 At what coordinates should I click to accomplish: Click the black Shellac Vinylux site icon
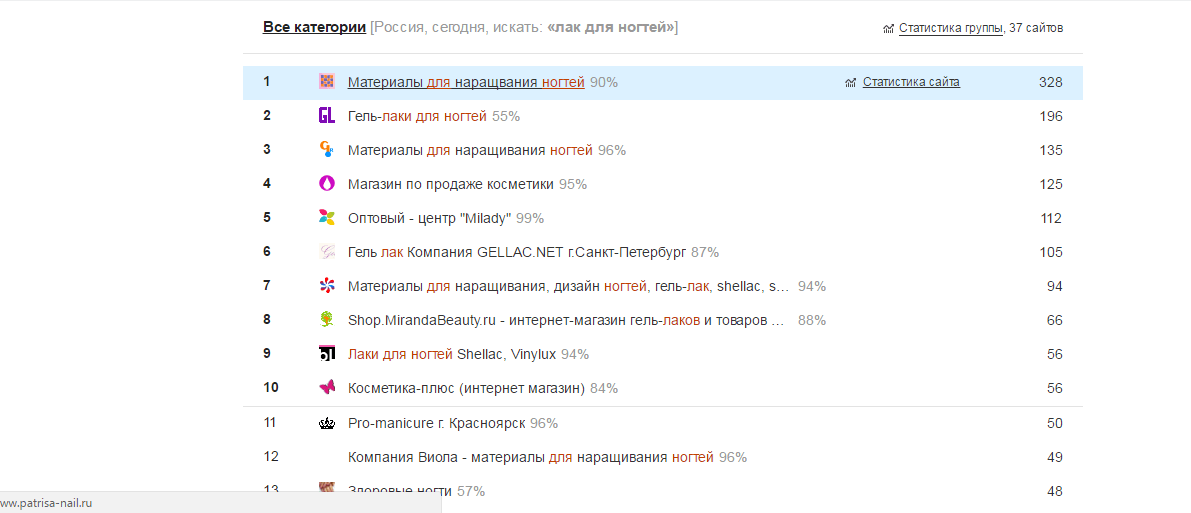click(327, 354)
